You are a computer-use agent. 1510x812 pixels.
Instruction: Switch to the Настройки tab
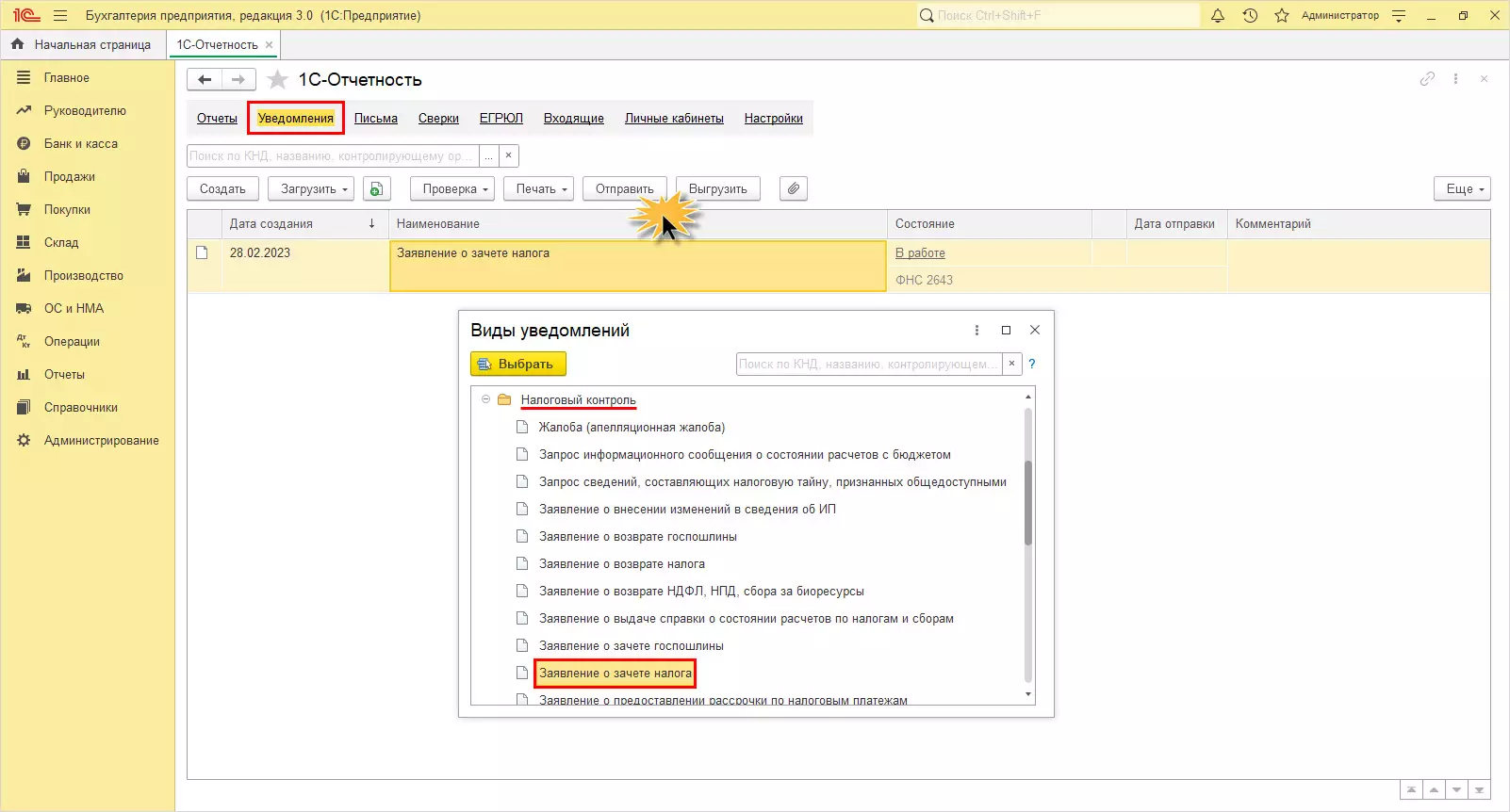[774, 119]
